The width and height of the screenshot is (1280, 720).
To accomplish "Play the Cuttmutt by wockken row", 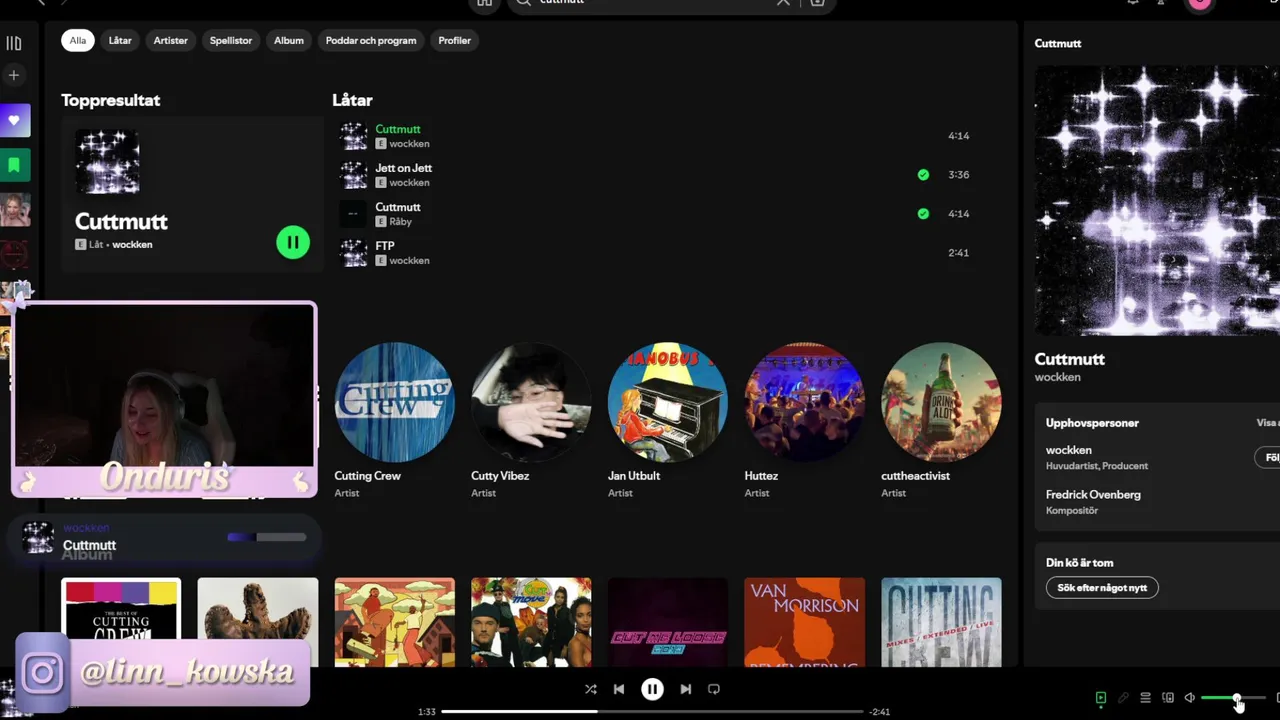I will (655, 136).
